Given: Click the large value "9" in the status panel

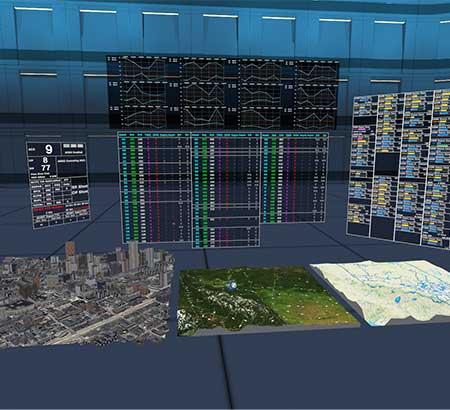Looking at the screenshot, I should (49, 149).
